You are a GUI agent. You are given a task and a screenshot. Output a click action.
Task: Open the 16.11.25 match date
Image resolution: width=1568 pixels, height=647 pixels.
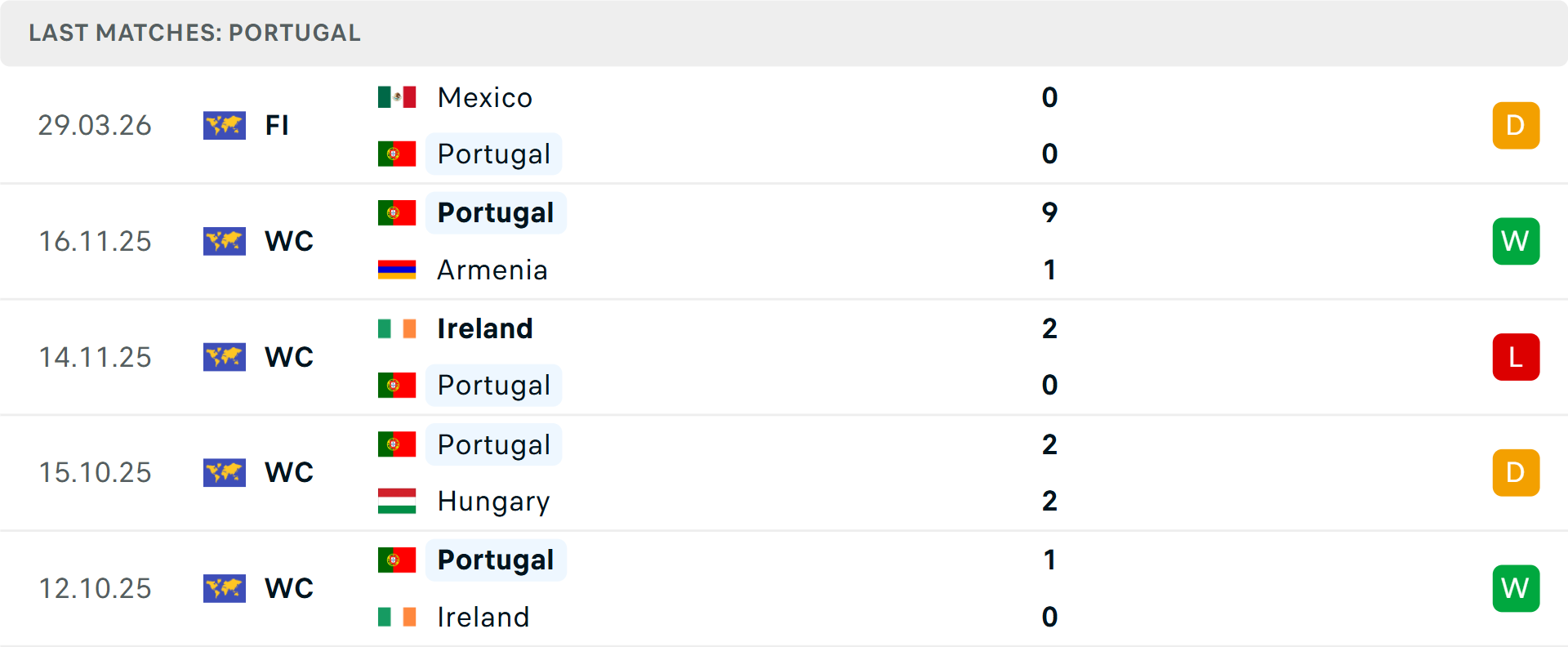95,241
